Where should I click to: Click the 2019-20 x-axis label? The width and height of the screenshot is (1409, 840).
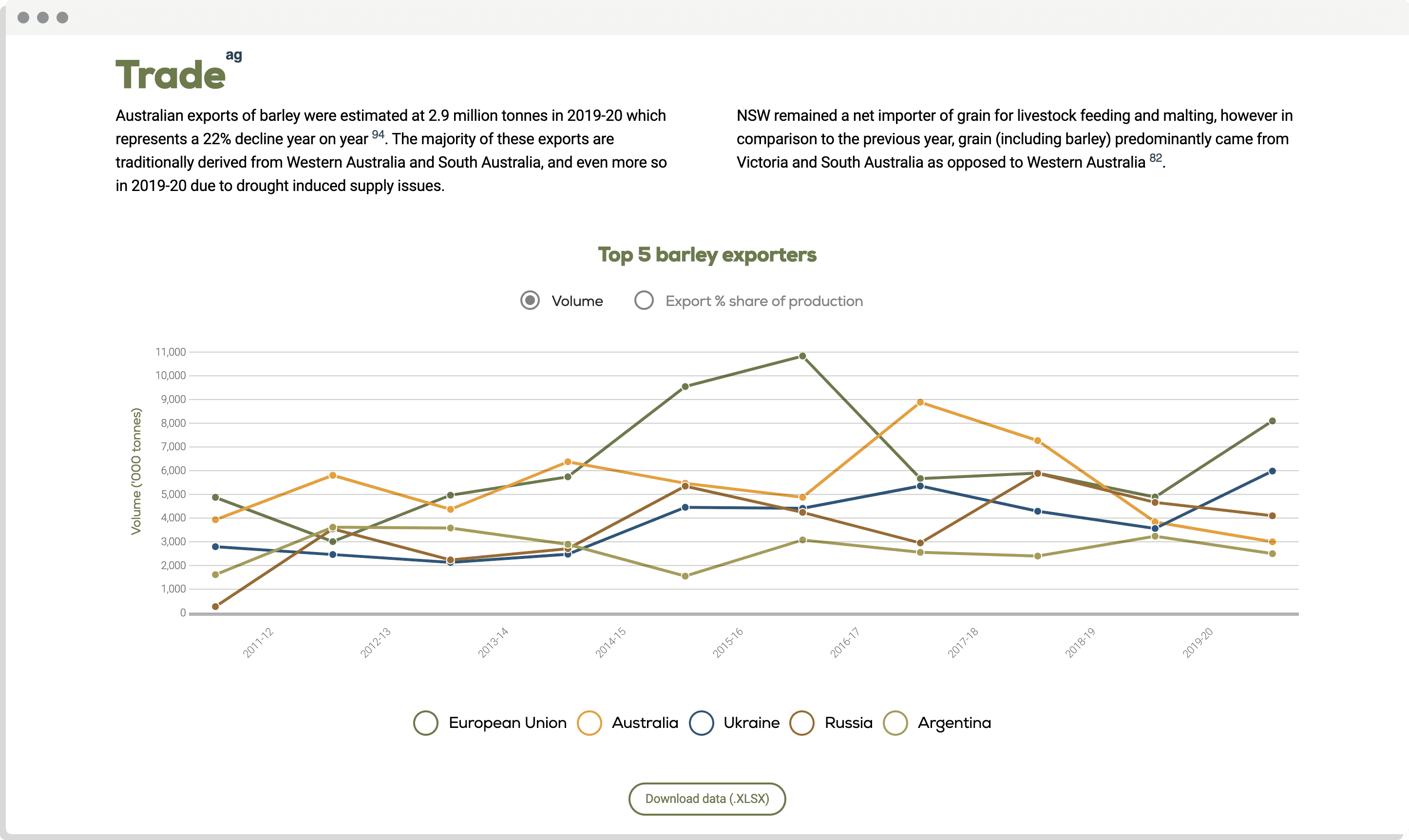(x=1198, y=643)
